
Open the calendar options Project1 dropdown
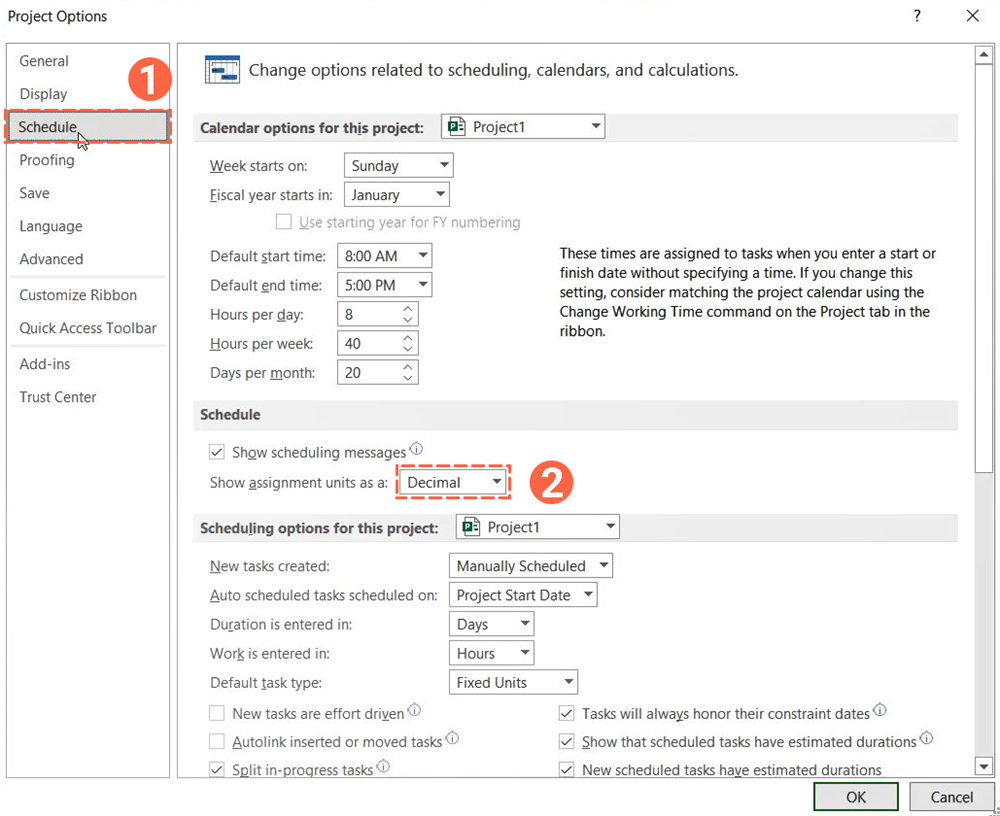[523, 126]
